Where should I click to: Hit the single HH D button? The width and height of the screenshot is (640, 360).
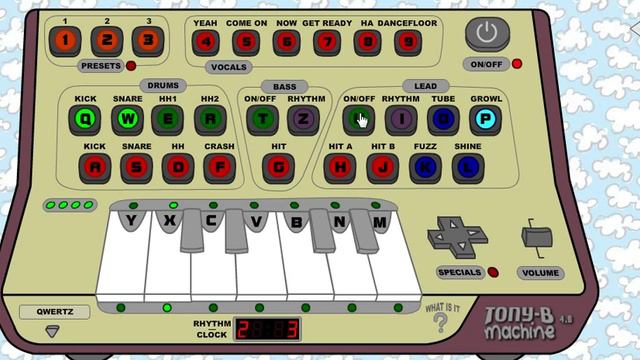click(x=178, y=168)
